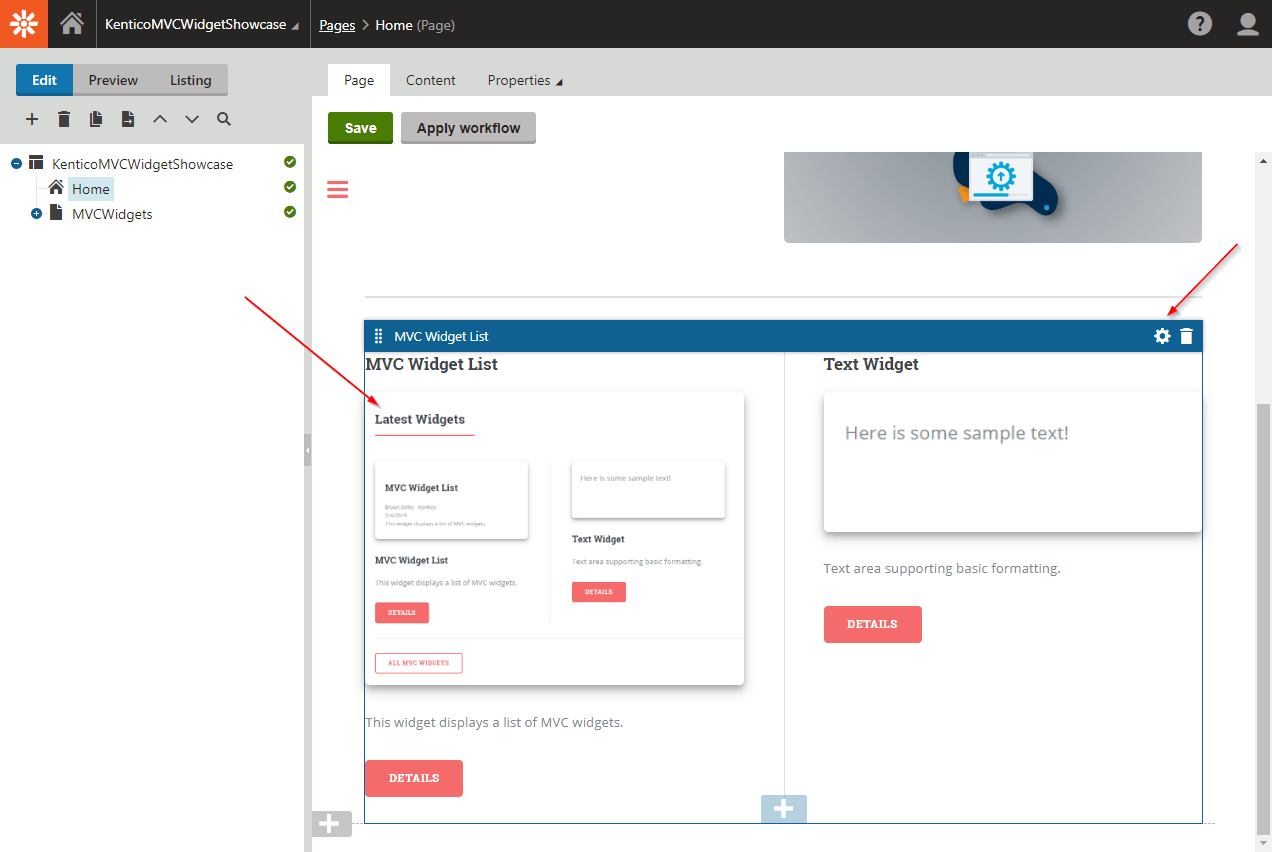Click the Home page tree icon

pos(56,188)
